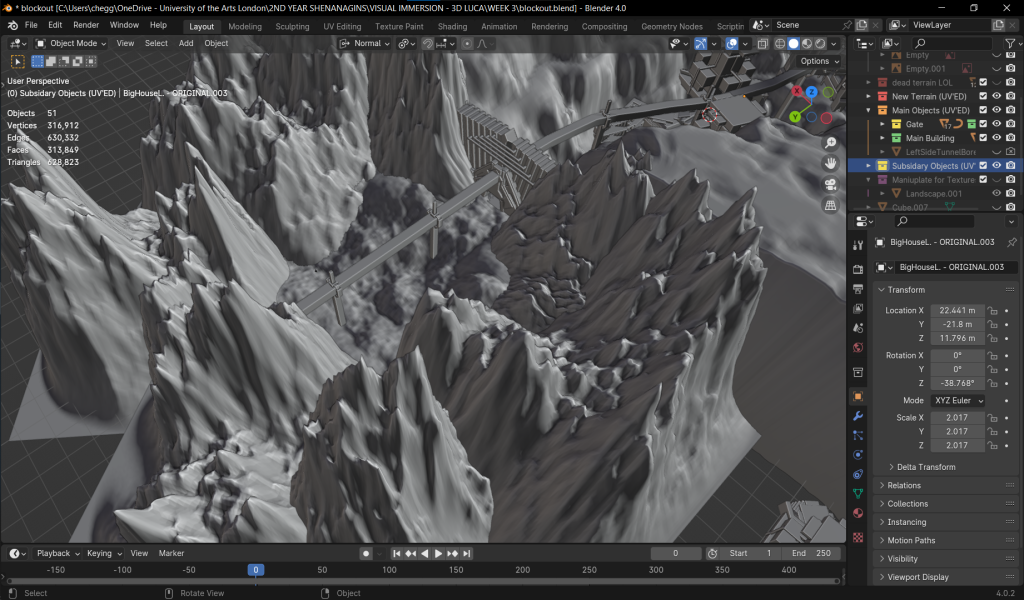The image size is (1024, 600).
Task: Open the Object properties tab
Action: tap(858, 396)
